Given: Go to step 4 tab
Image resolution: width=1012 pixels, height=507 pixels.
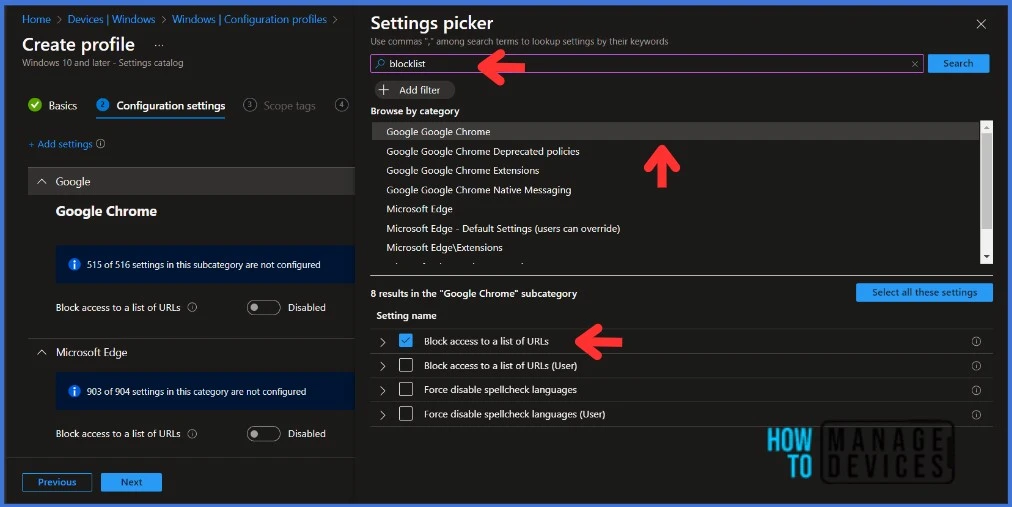Looking at the screenshot, I should tap(342, 104).
